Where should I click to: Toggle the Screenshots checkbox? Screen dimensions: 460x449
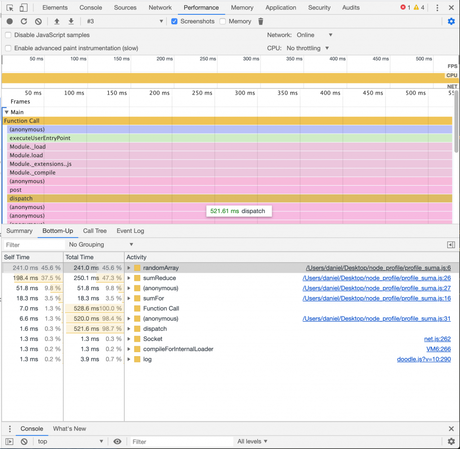174,21
